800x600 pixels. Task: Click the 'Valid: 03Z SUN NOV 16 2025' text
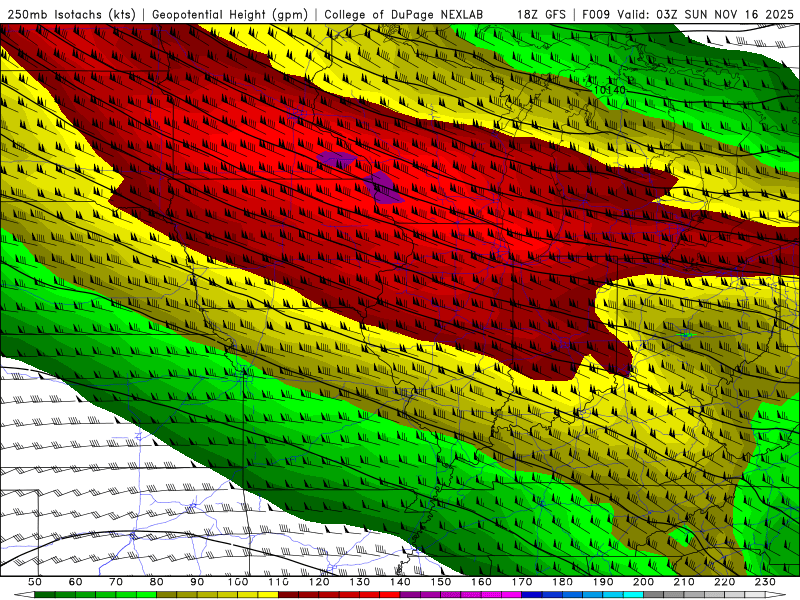pyautogui.click(x=708, y=14)
